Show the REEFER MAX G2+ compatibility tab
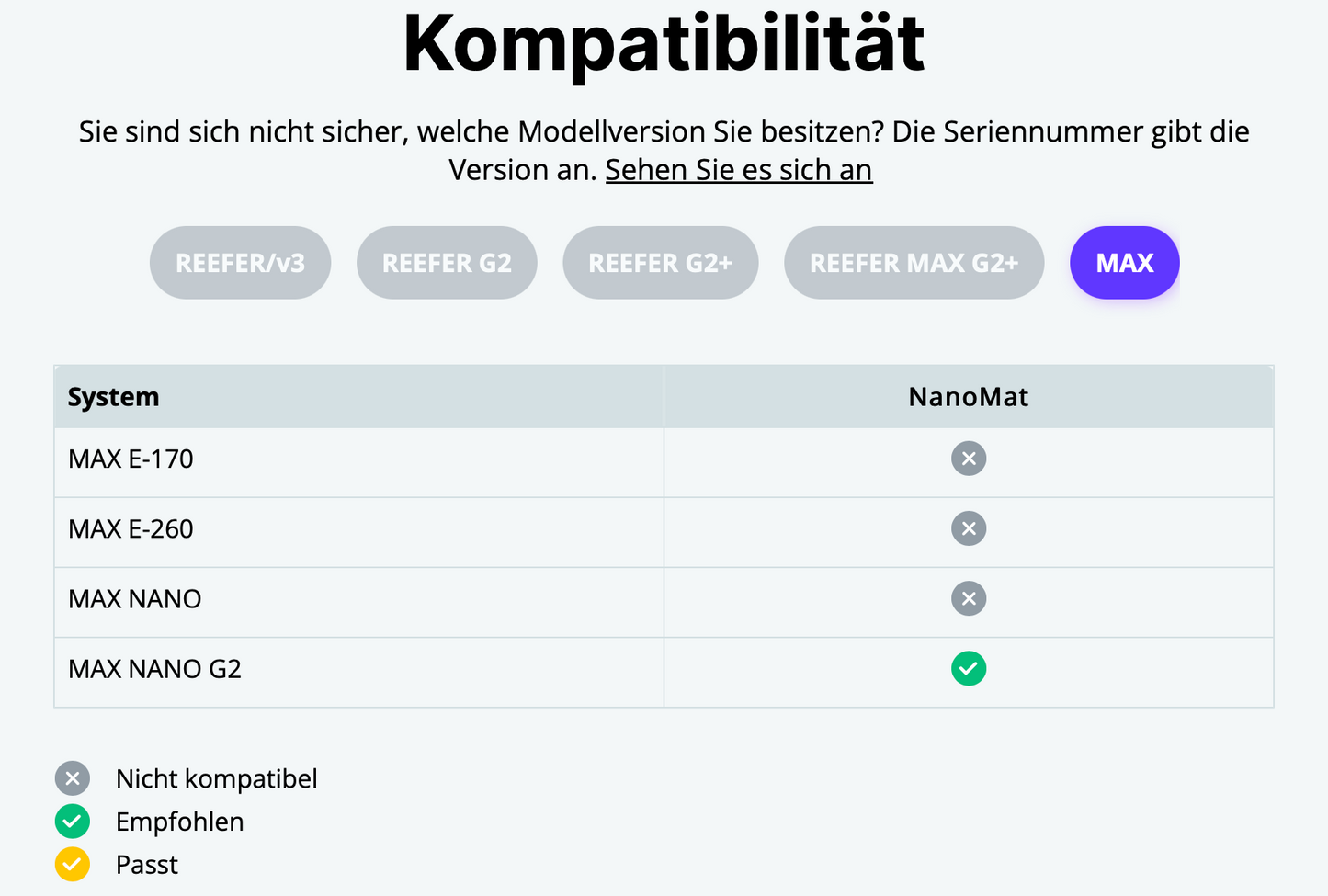The height and width of the screenshot is (896, 1328). click(x=914, y=263)
